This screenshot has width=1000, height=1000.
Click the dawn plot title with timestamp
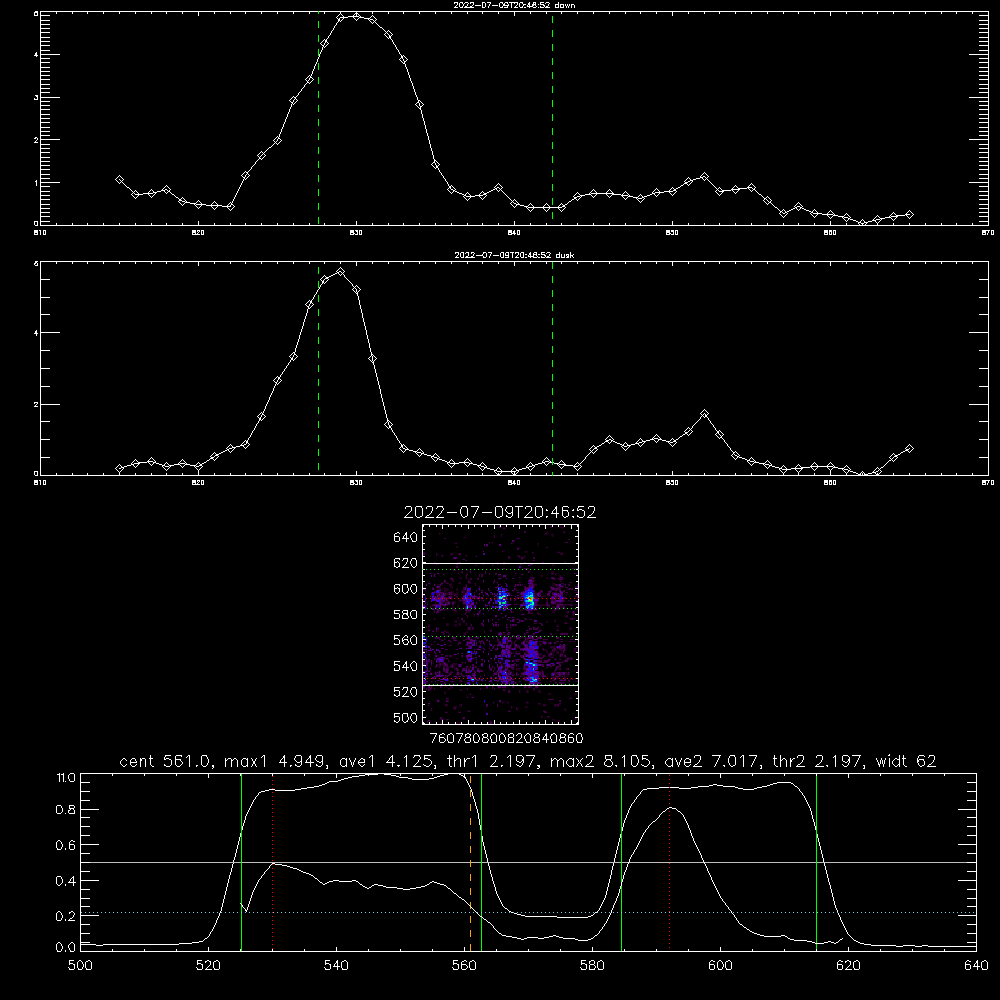pyautogui.click(x=514, y=5)
